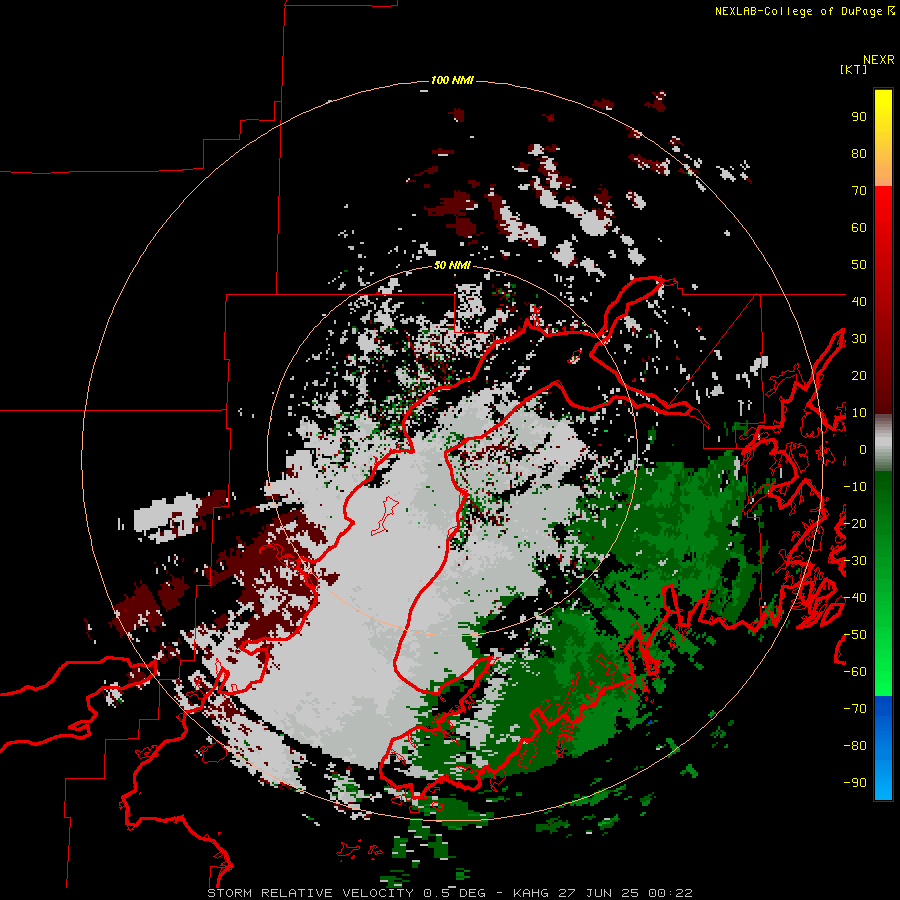The height and width of the screenshot is (900, 900).
Task: Click the gray zero-velocity segment of color bar
Action: [883, 443]
